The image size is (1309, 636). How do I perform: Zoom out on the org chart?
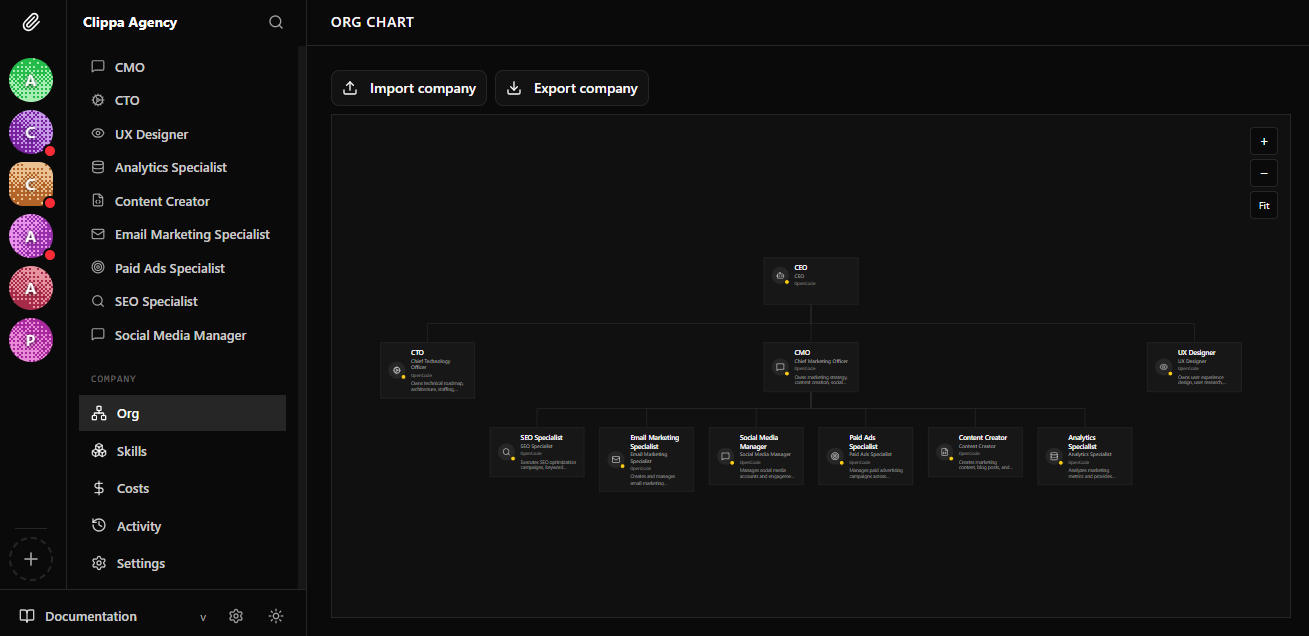[1264, 173]
